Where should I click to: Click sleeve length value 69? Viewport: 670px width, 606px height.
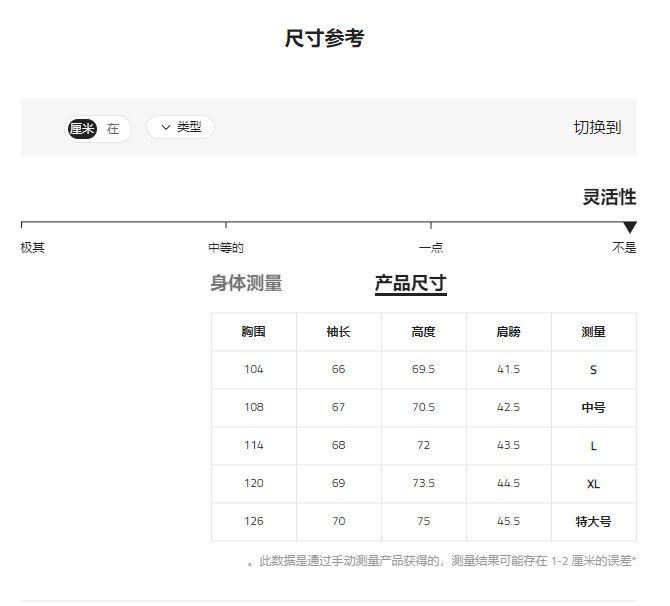tap(338, 483)
